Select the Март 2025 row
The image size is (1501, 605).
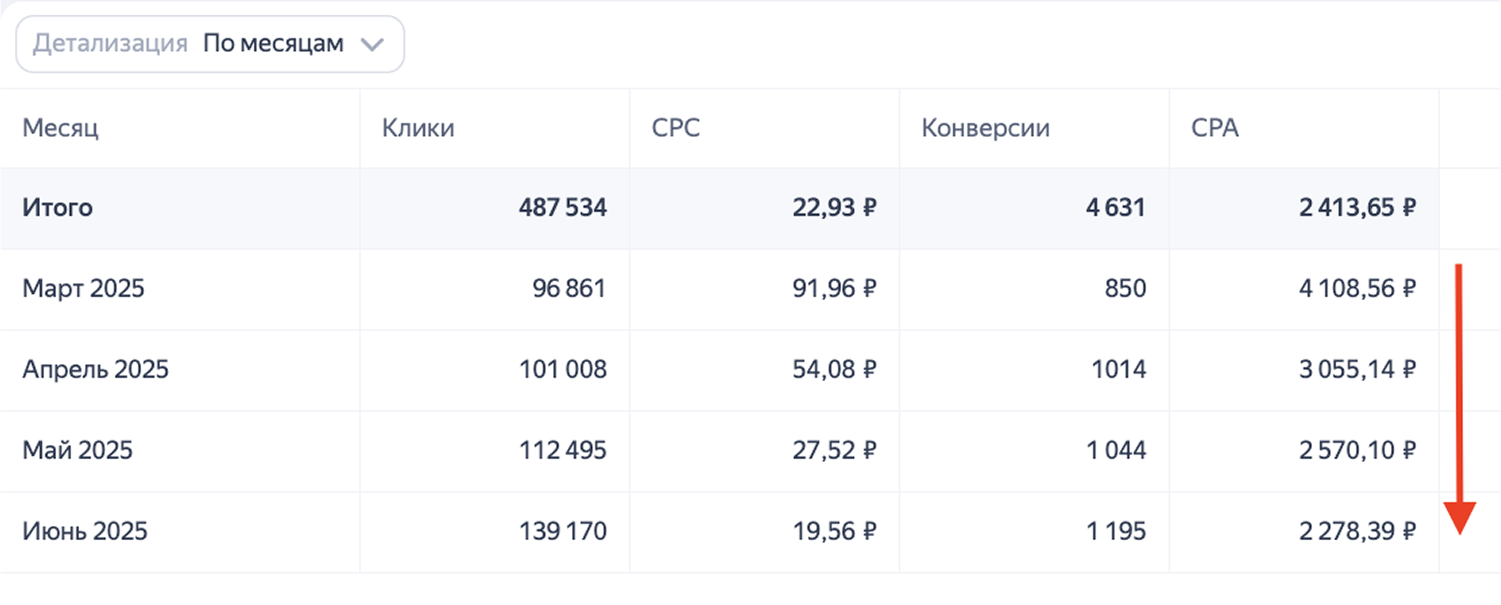[x=83, y=289]
